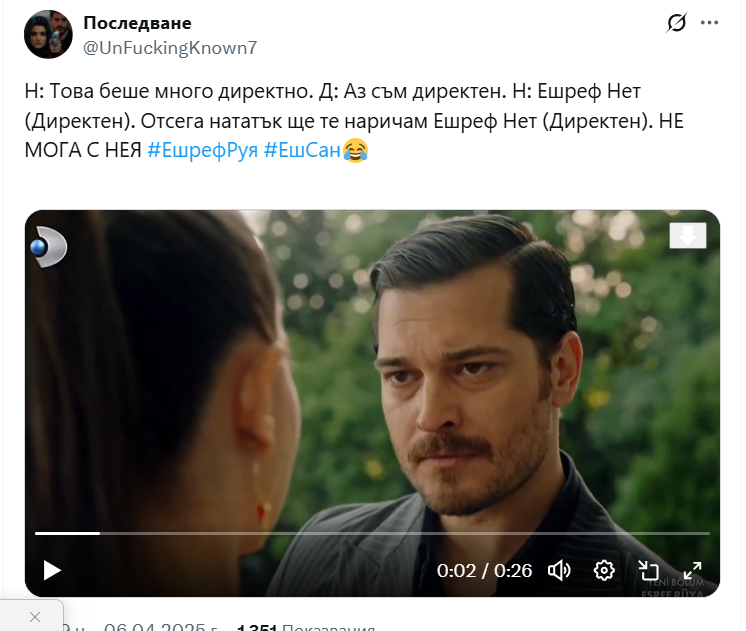The image size is (746, 631).
Task: Click the display name Последване
Action: [137, 23]
